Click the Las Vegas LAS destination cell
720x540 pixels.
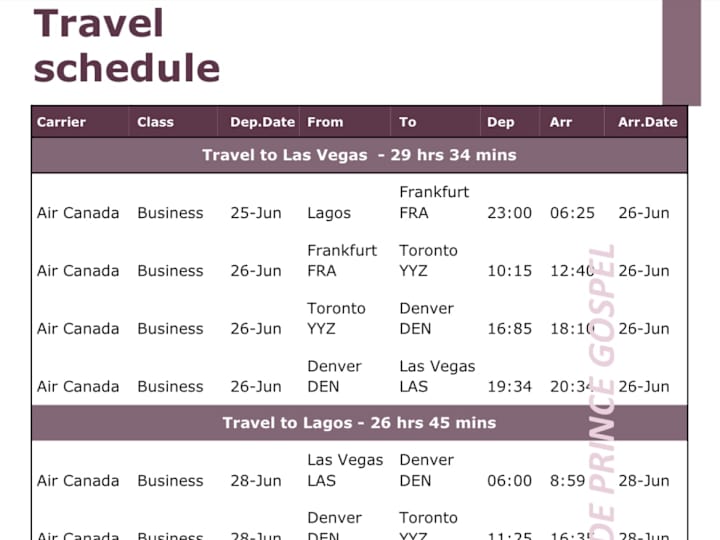437,376
